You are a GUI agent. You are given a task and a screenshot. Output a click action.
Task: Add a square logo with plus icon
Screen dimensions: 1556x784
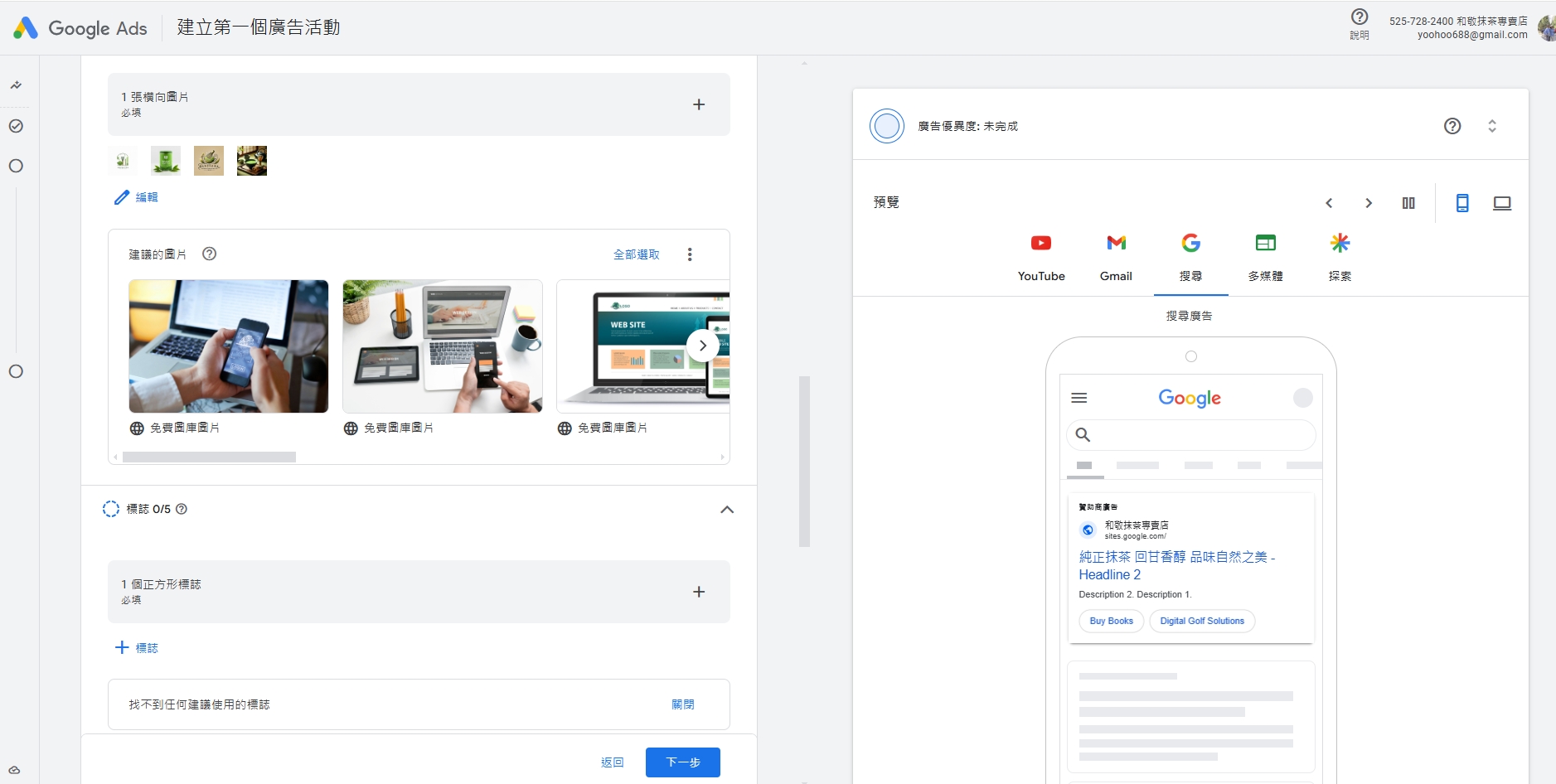pos(699,592)
